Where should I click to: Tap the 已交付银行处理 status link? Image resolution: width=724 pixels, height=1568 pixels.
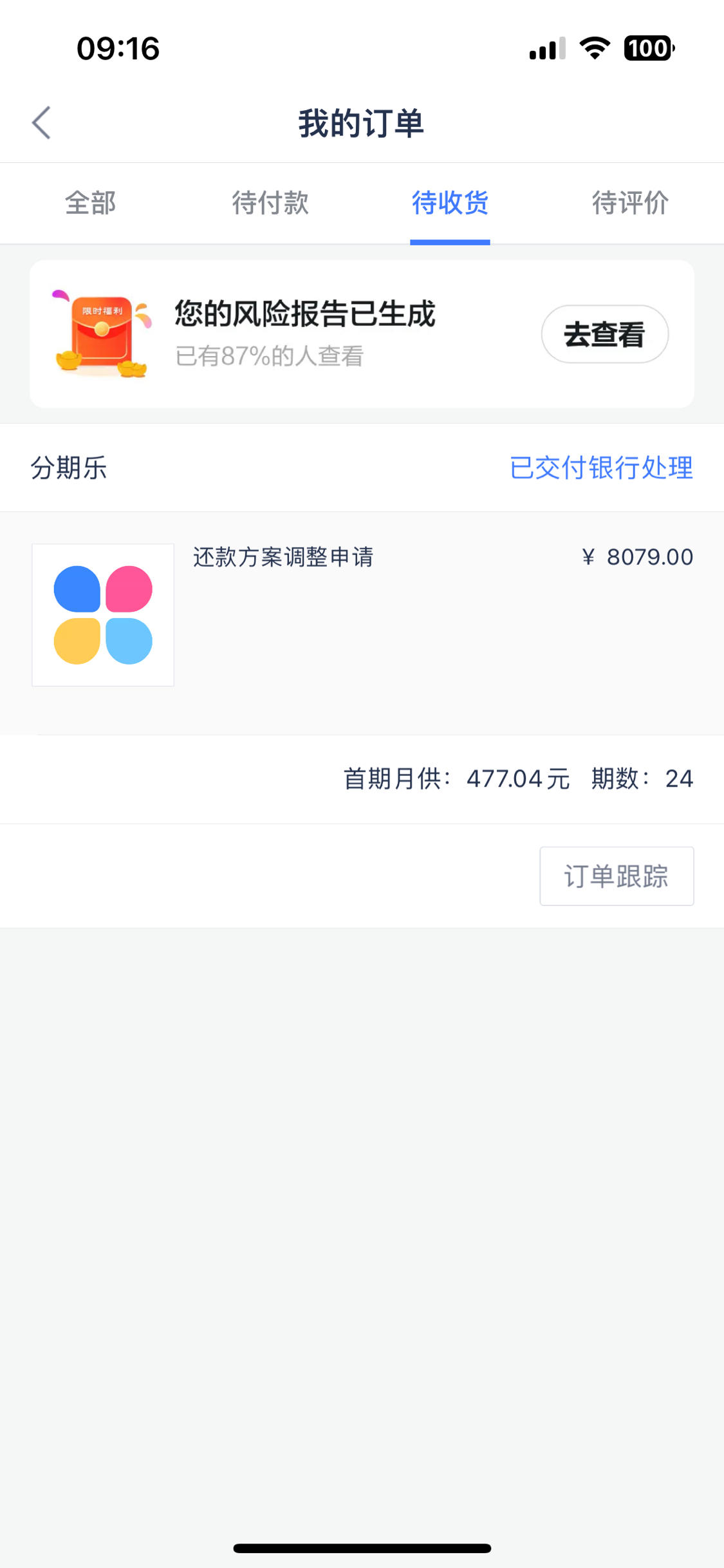[601, 468]
